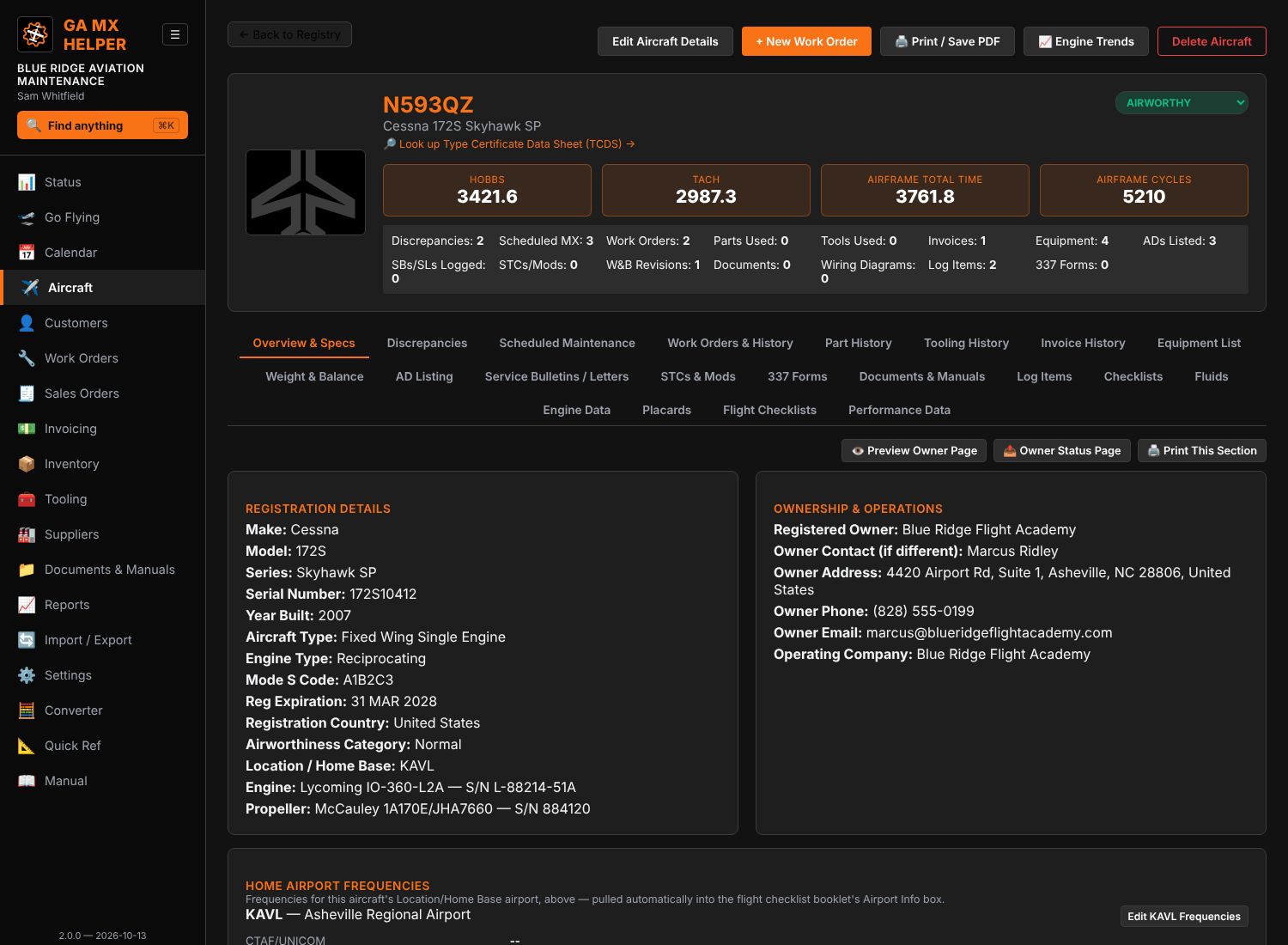1288x945 pixels.
Task: Open the Flight Checklists tab
Action: click(769, 410)
